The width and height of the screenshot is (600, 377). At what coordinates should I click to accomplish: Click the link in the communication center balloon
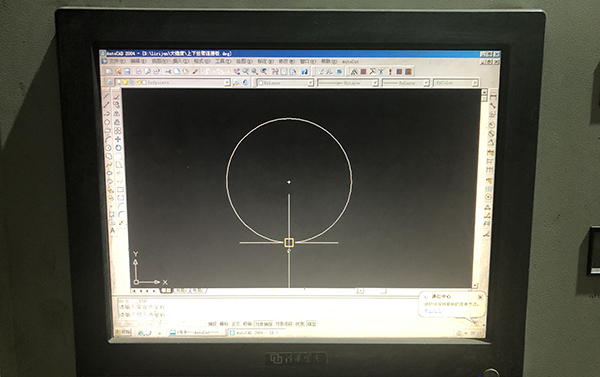[x=433, y=311]
